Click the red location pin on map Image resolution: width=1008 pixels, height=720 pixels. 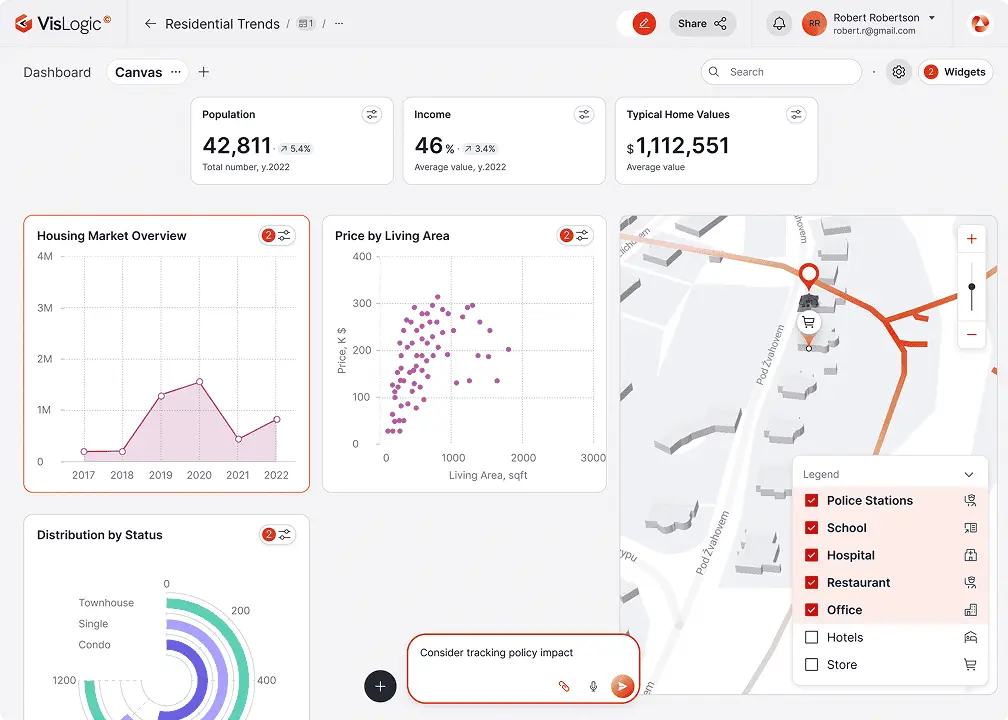pos(808,275)
